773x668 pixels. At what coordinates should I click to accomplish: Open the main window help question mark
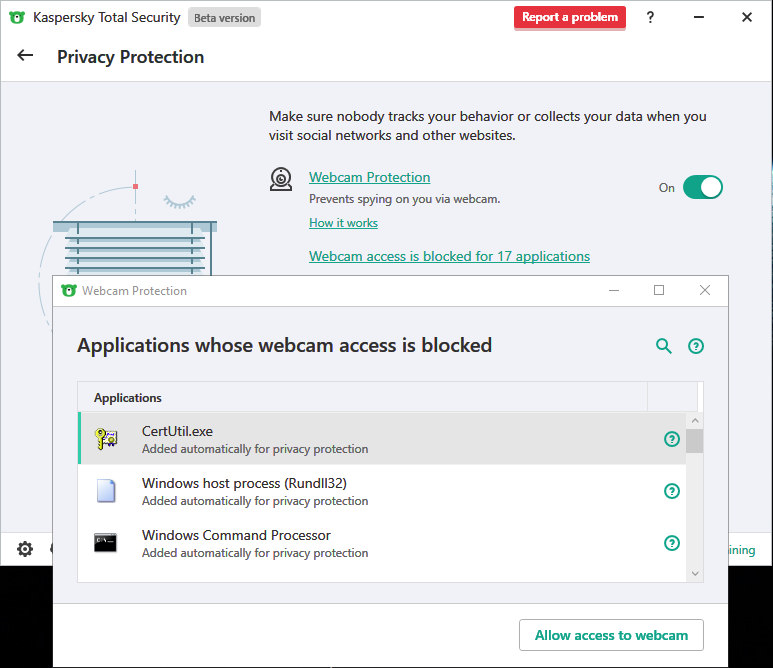pyautogui.click(x=650, y=17)
